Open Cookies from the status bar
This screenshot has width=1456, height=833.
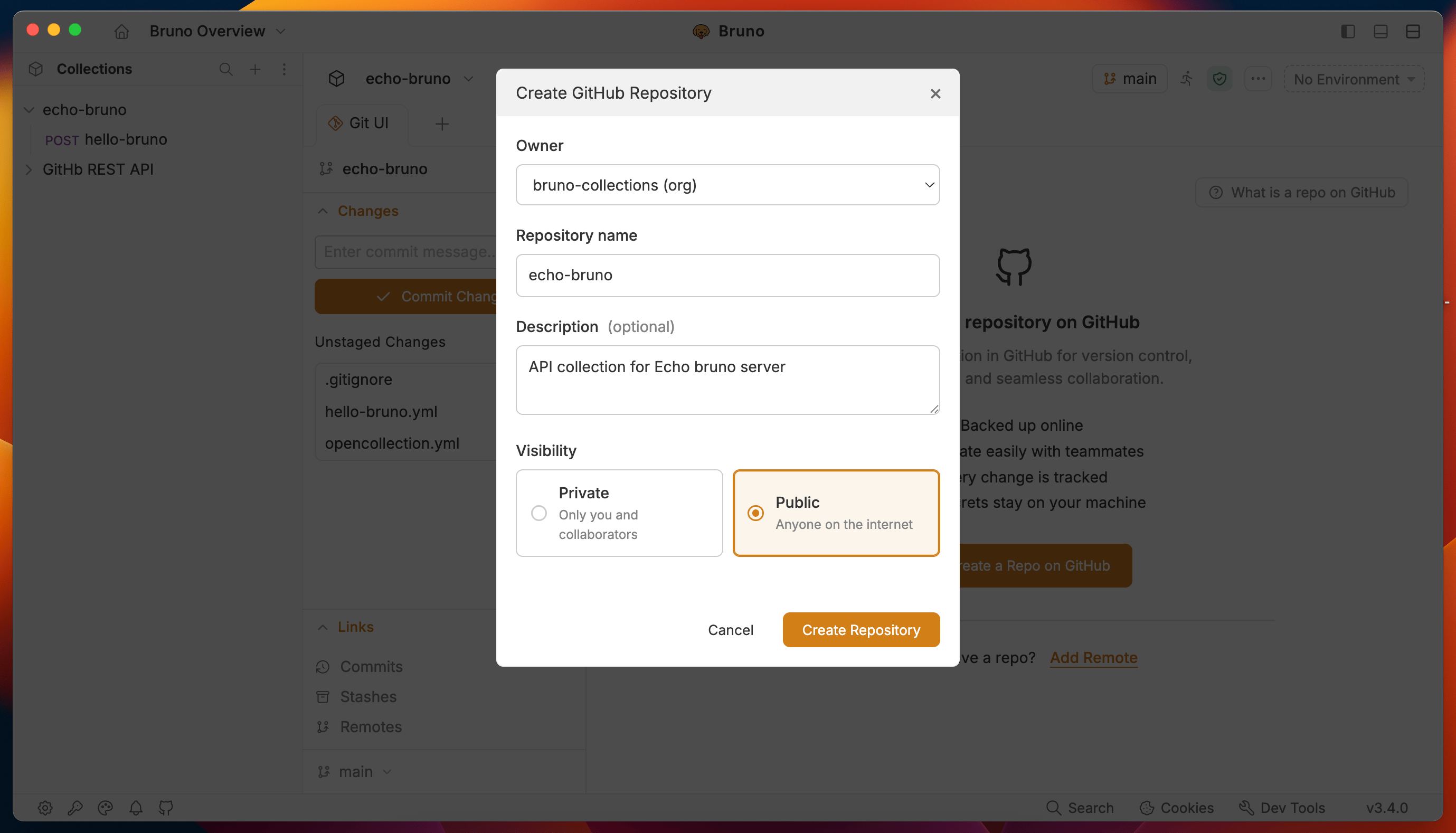click(1176, 808)
